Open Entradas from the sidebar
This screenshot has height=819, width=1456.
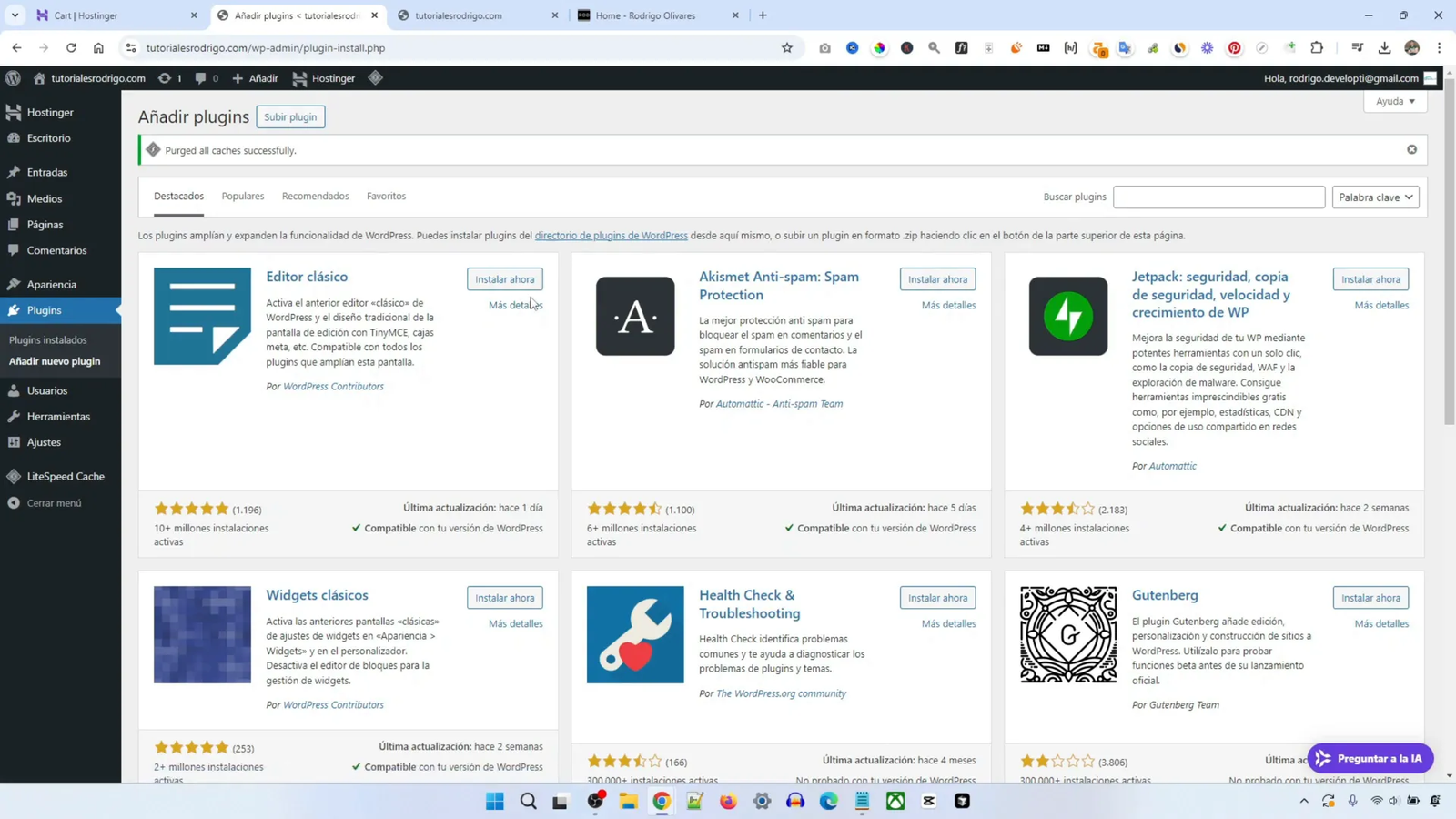45,171
